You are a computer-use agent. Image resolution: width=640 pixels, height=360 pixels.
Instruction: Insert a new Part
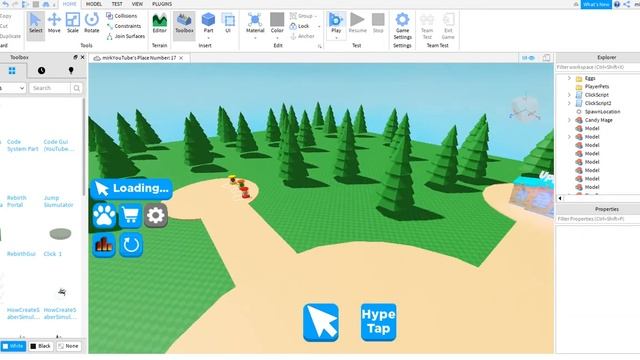[208, 25]
